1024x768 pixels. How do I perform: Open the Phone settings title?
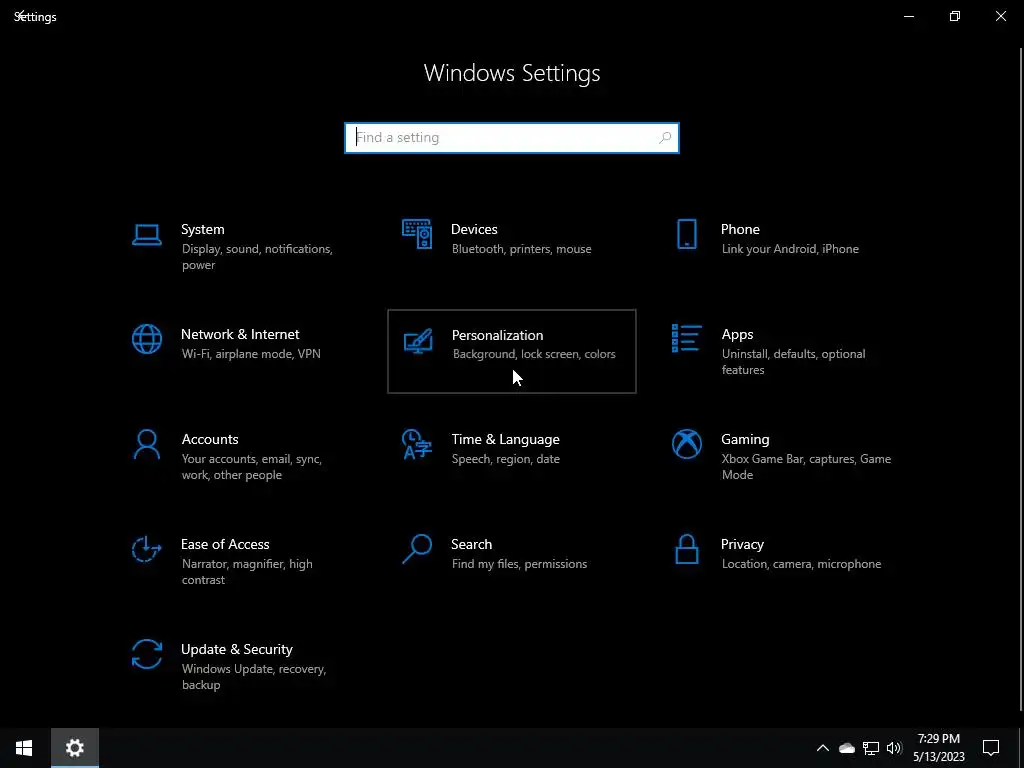coord(740,229)
